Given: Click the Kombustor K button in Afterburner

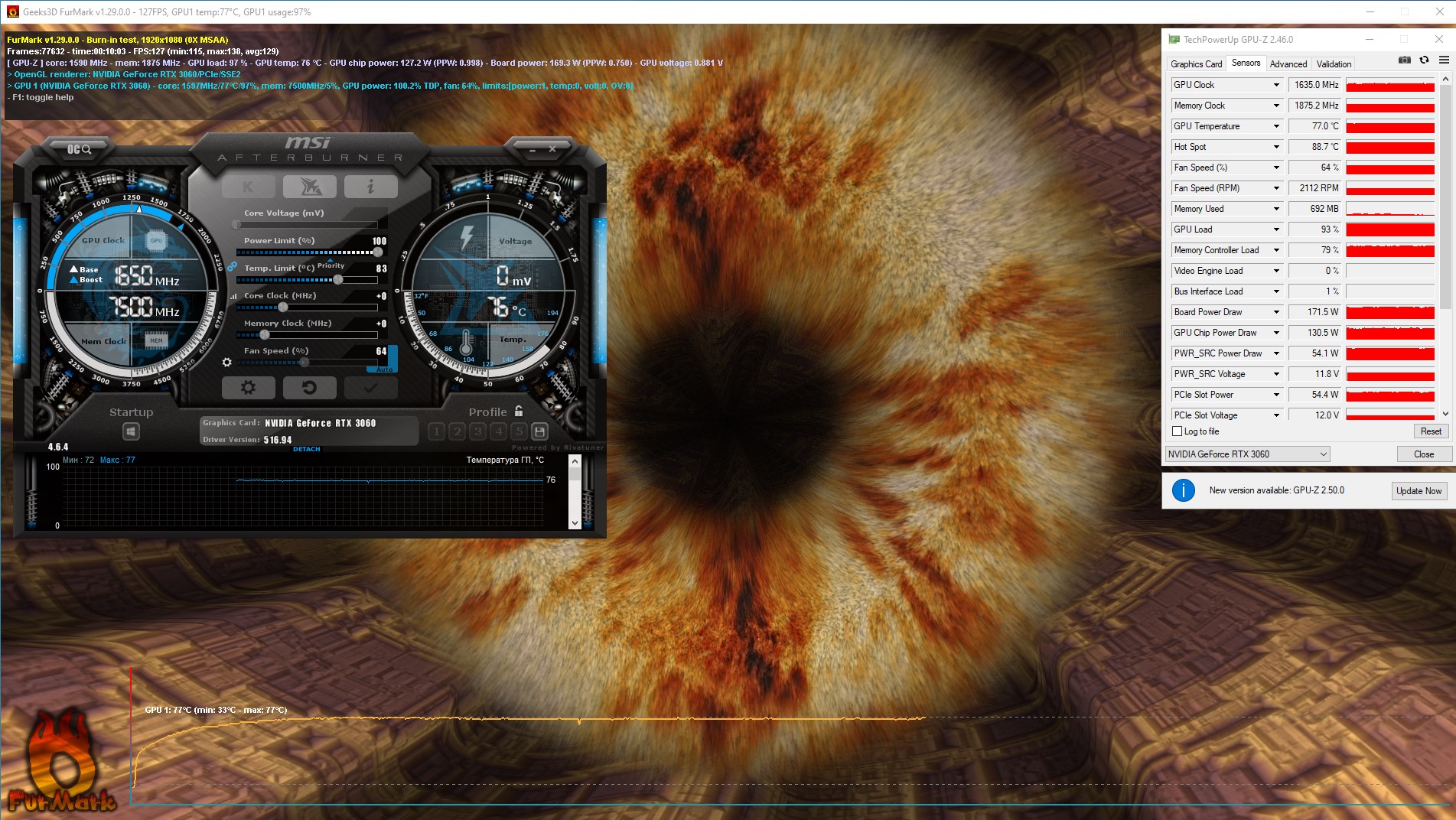Looking at the screenshot, I should click(x=248, y=186).
